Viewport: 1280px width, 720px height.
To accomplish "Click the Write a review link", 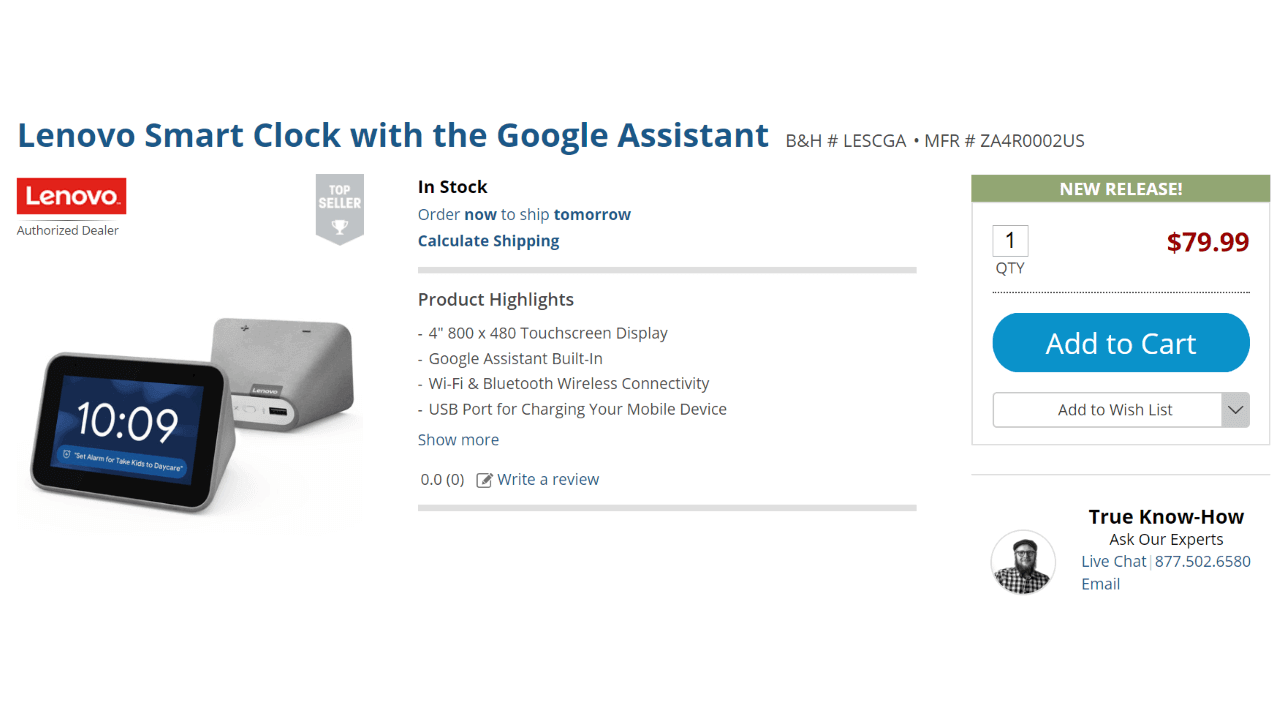I will pos(548,480).
